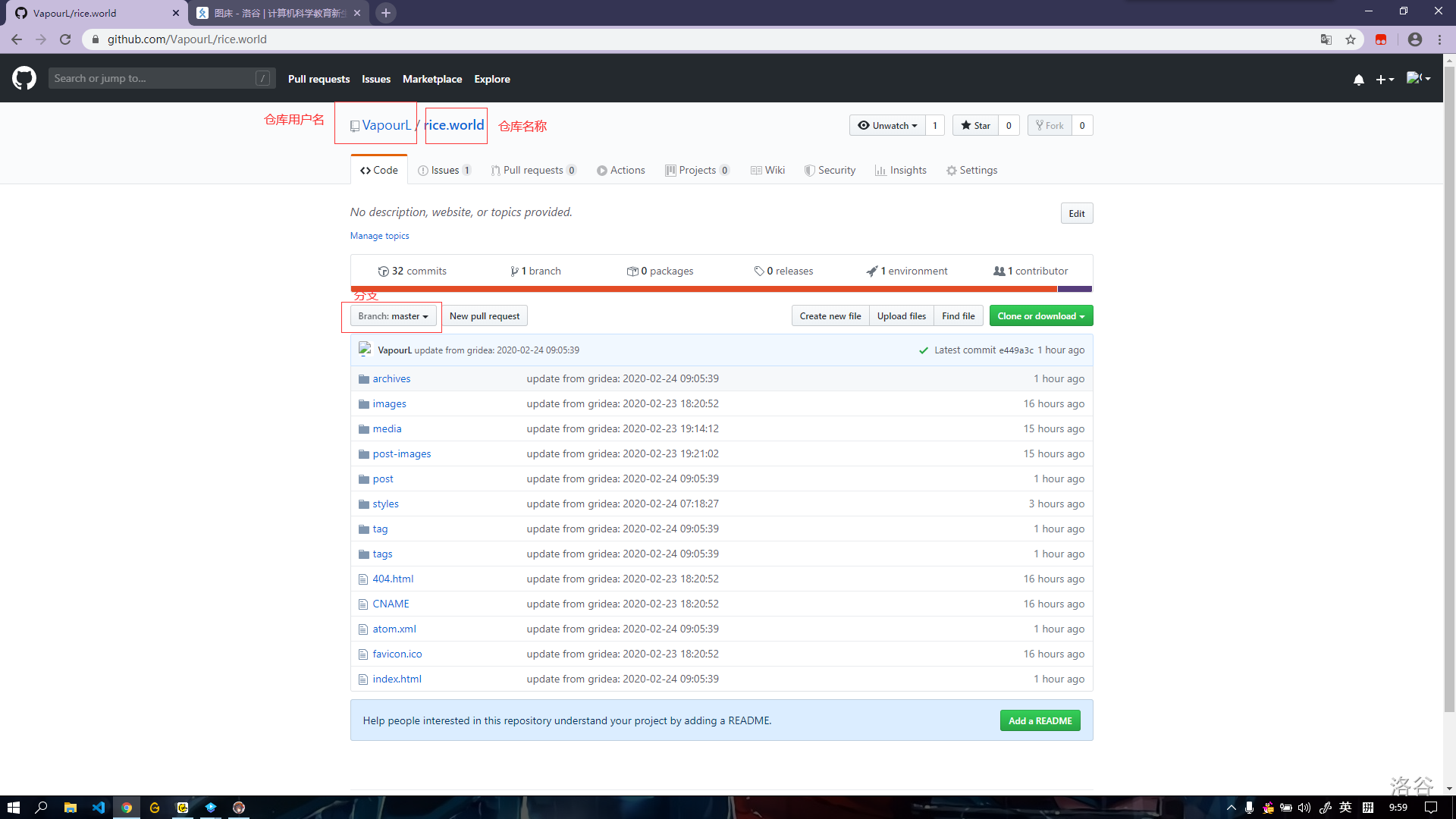Go back in browser history
Screen dimensions: 1456x819
17,39
